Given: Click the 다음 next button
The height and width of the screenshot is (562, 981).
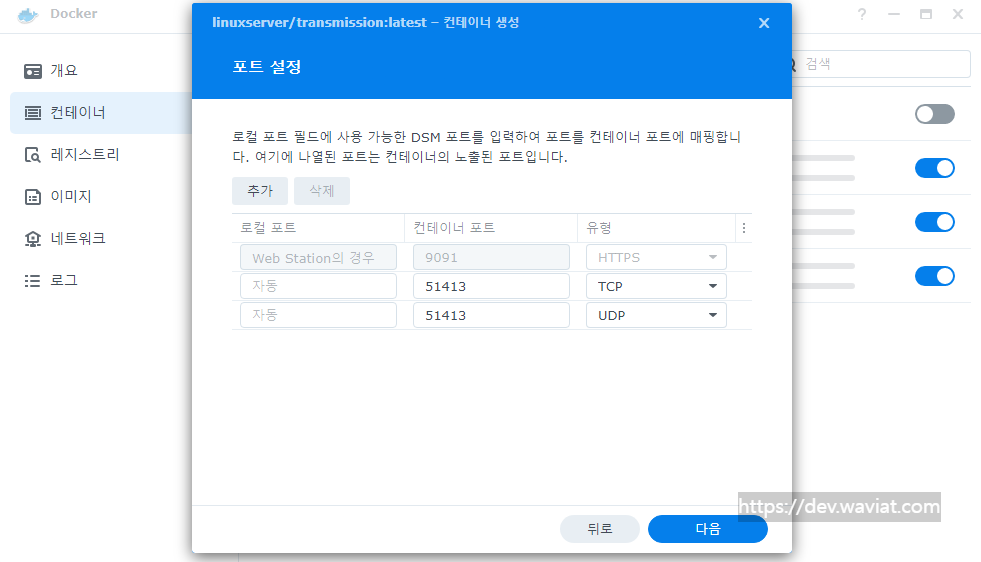Looking at the screenshot, I should (x=708, y=529).
